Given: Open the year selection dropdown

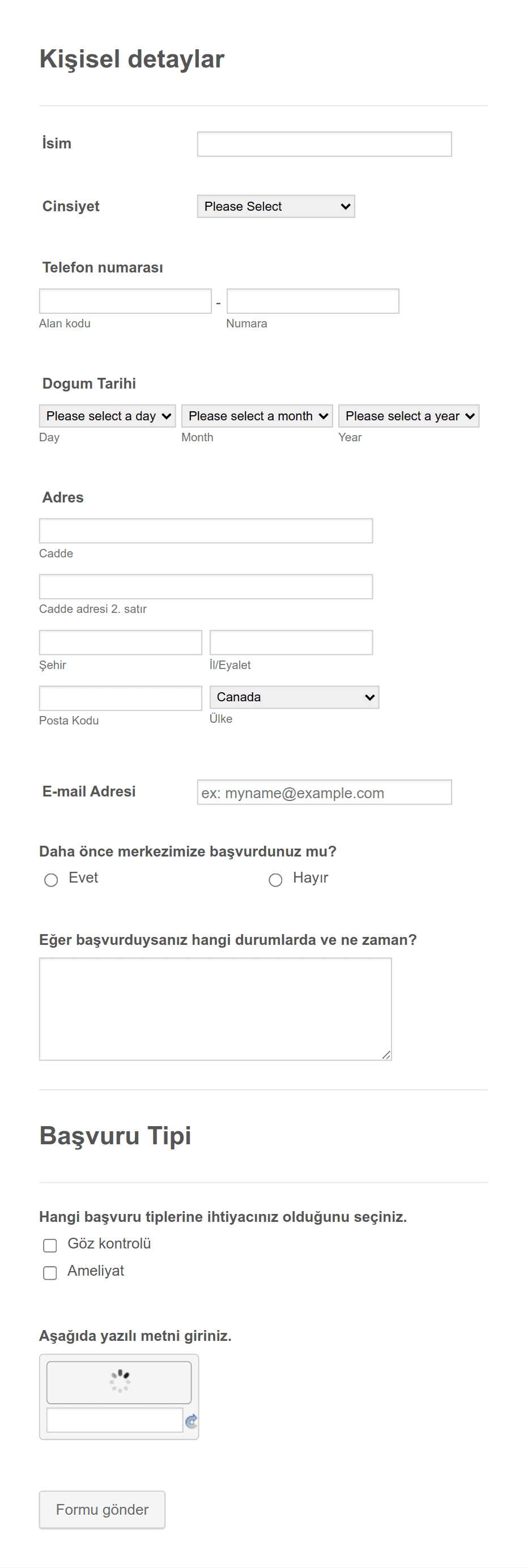Looking at the screenshot, I should click(x=409, y=416).
